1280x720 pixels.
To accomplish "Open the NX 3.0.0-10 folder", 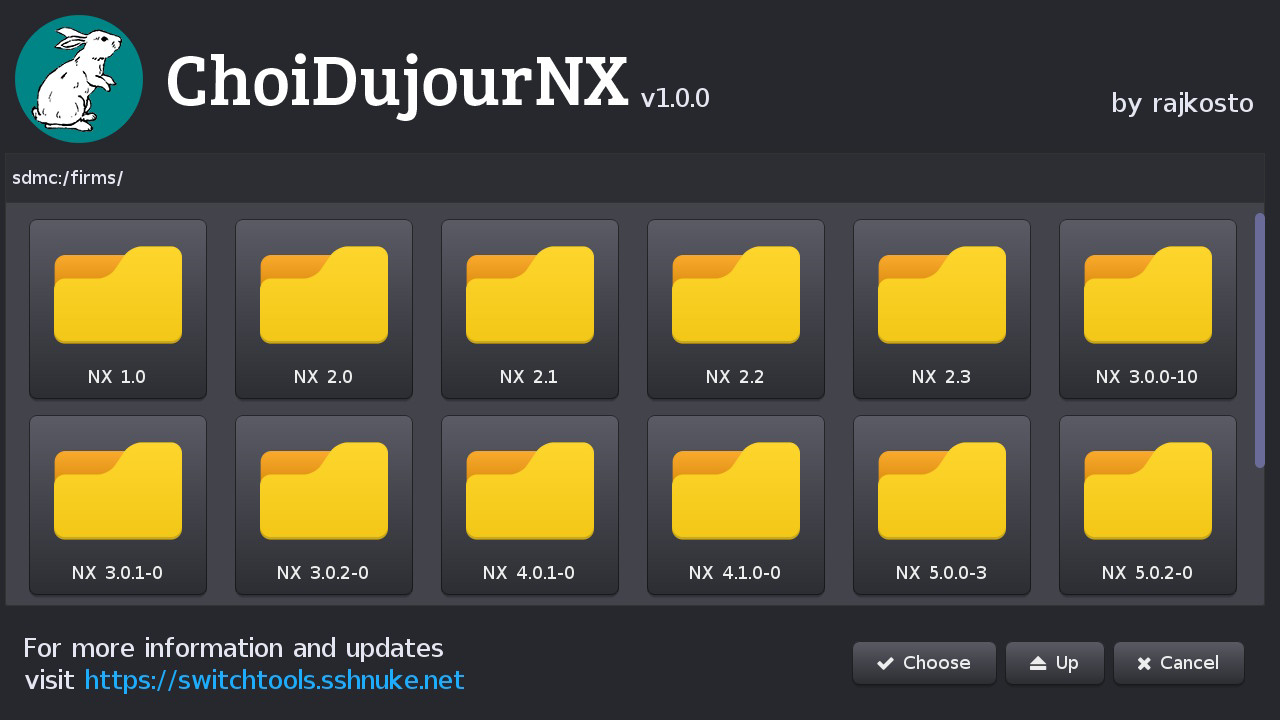I will [1148, 309].
